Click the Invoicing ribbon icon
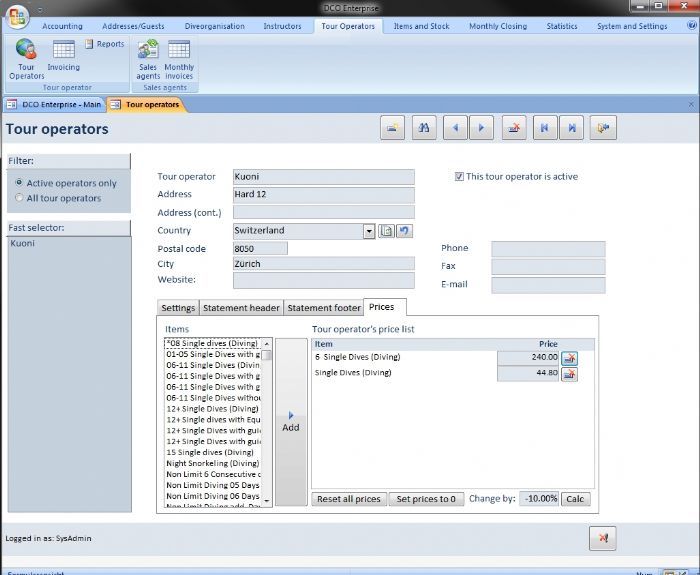700x575 pixels. (x=64, y=58)
